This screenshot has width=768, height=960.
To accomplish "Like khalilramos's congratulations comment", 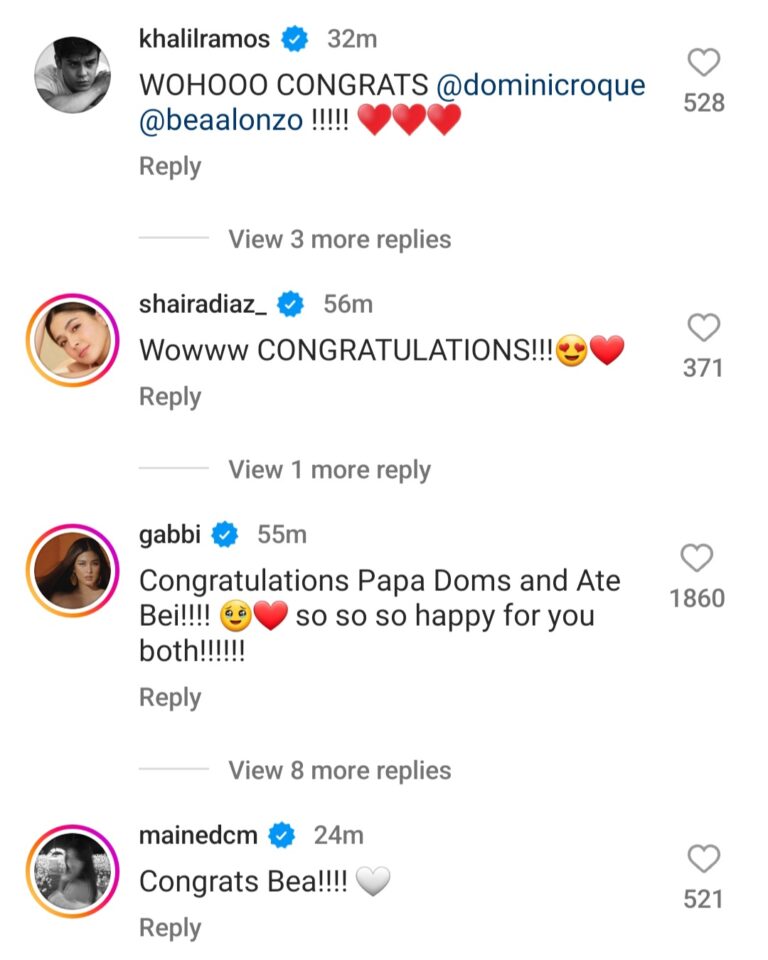I will (x=704, y=62).
